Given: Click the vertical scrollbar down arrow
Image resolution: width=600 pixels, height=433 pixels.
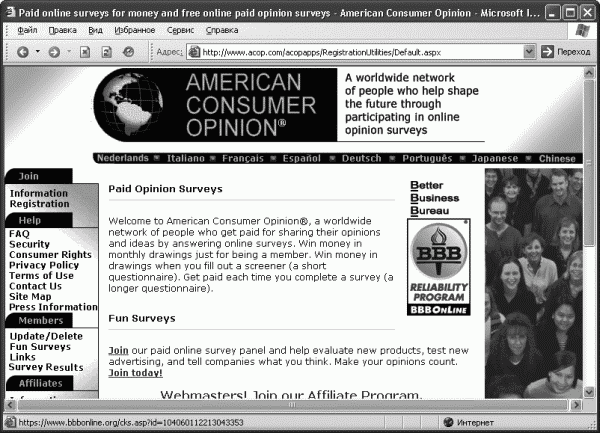Looking at the screenshot, I should 589,392.
